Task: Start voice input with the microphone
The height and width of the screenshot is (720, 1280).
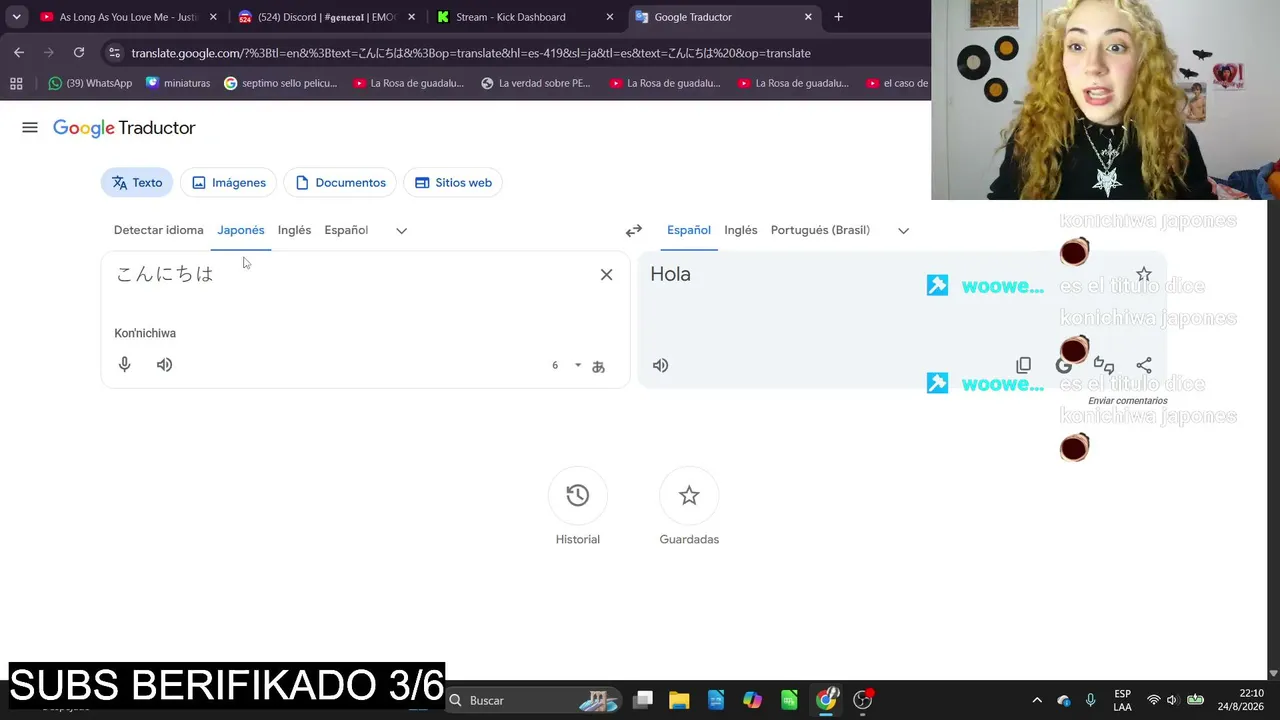Action: 125,365
